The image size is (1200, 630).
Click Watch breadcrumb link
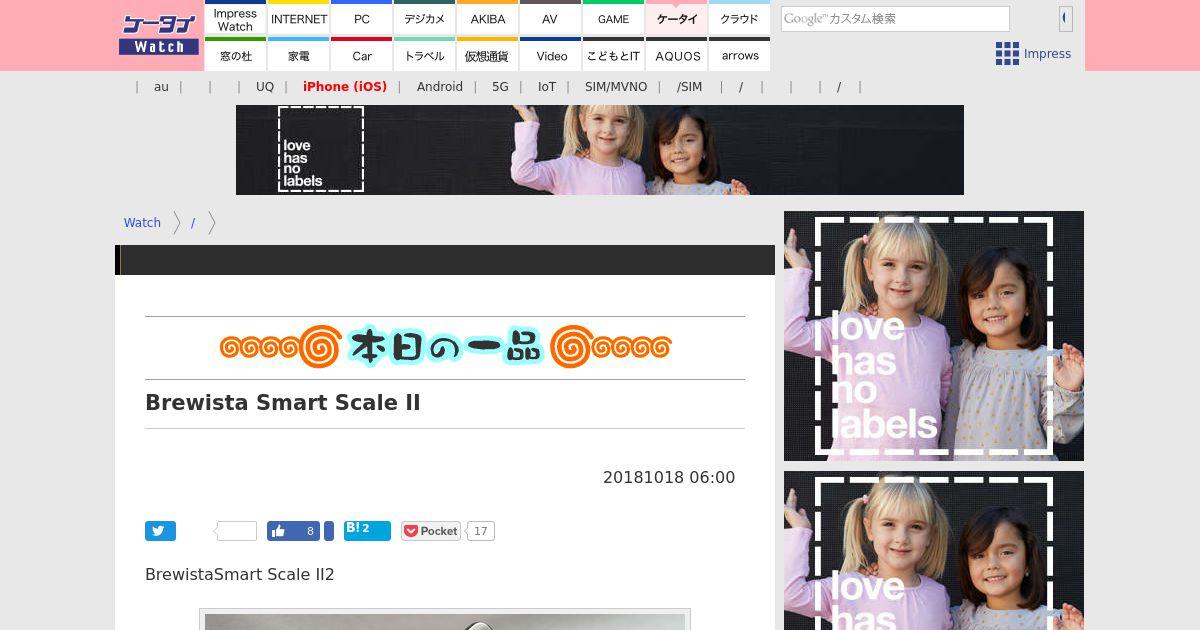(142, 223)
